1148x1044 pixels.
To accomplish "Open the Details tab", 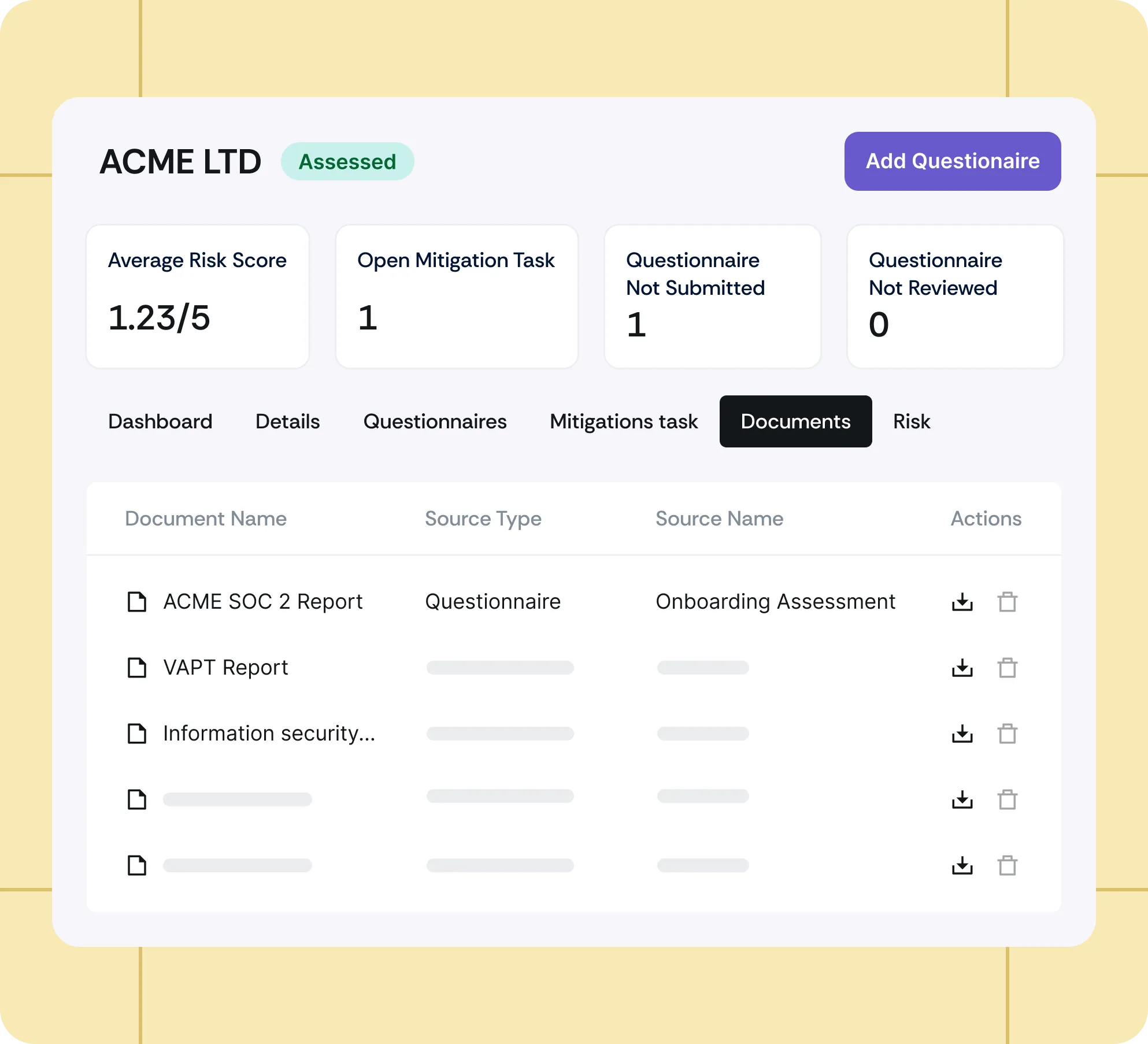I will (x=287, y=421).
